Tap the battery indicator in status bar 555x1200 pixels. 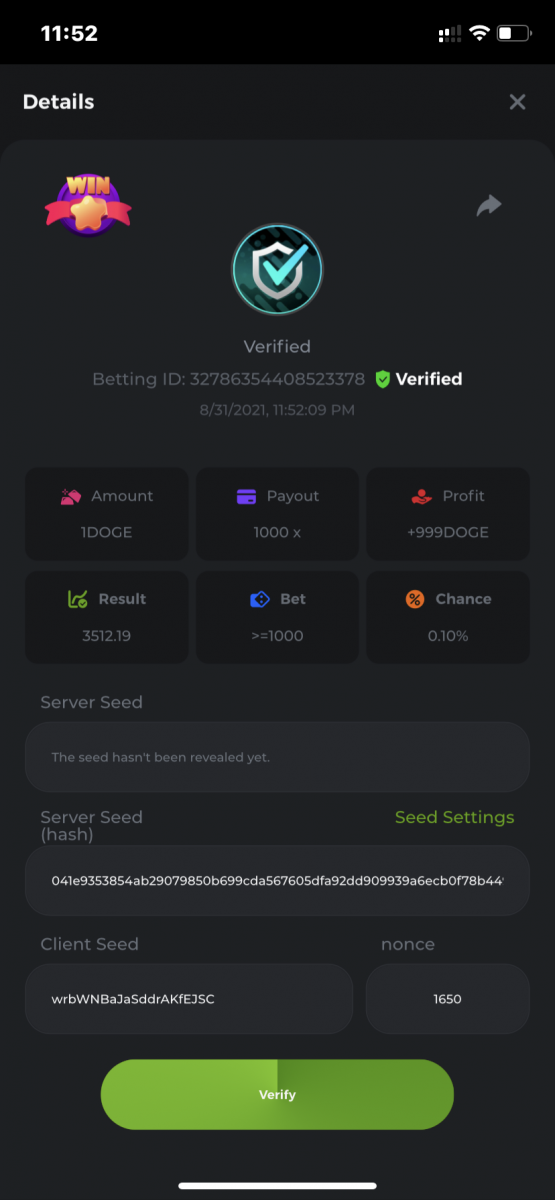pos(515,33)
